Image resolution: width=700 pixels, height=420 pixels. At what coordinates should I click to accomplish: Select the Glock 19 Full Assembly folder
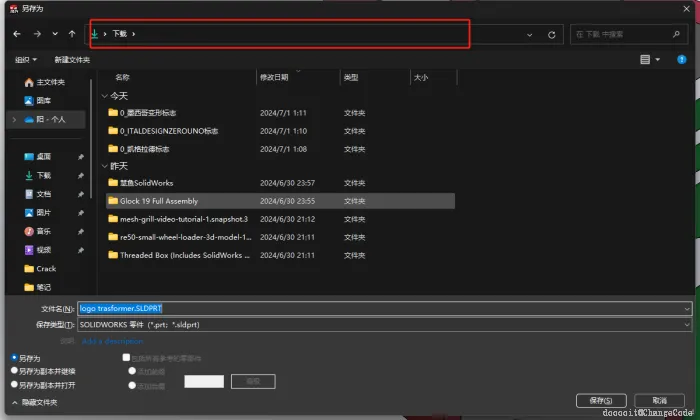tap(280, 201)
